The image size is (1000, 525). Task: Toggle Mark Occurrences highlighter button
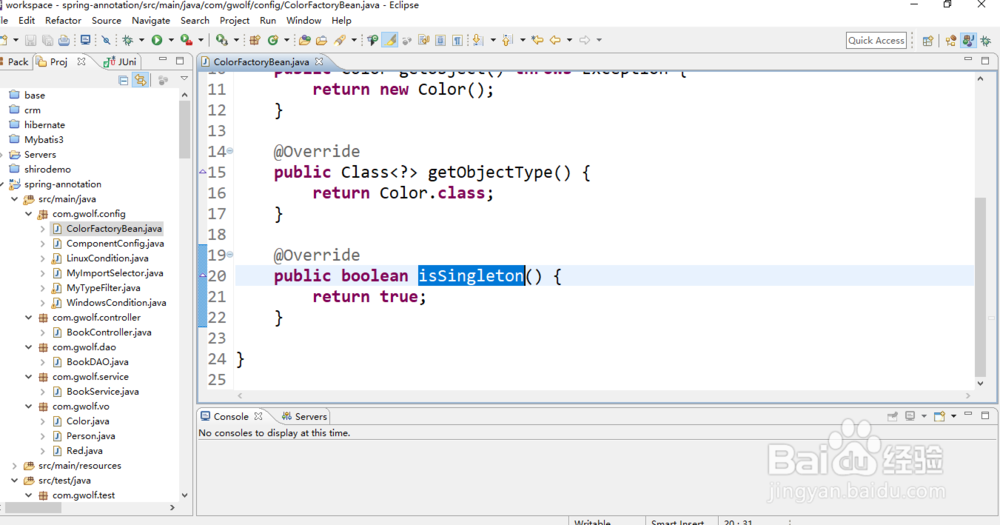390,40
